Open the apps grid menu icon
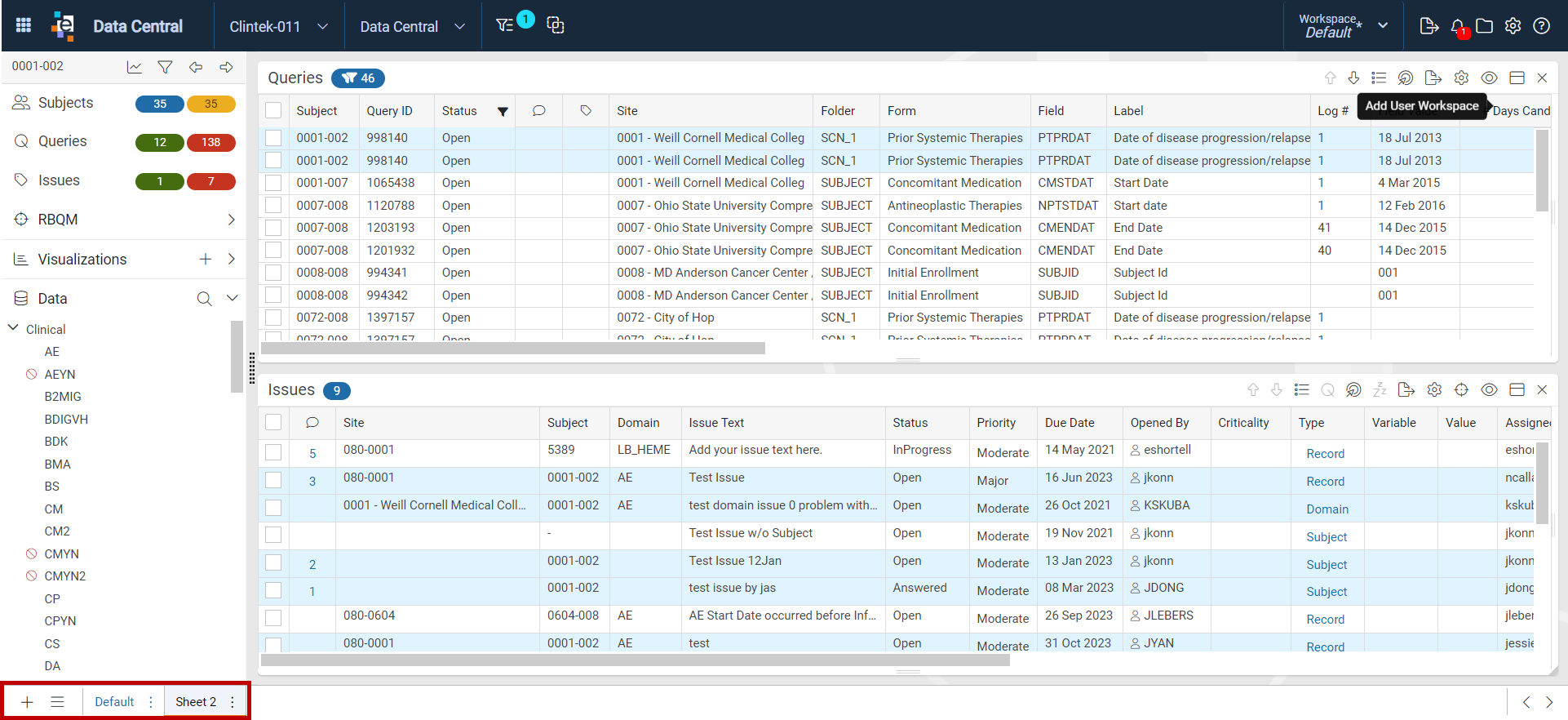The width and height of the screenshot is (1568, 720). click(x=24, y=25)
